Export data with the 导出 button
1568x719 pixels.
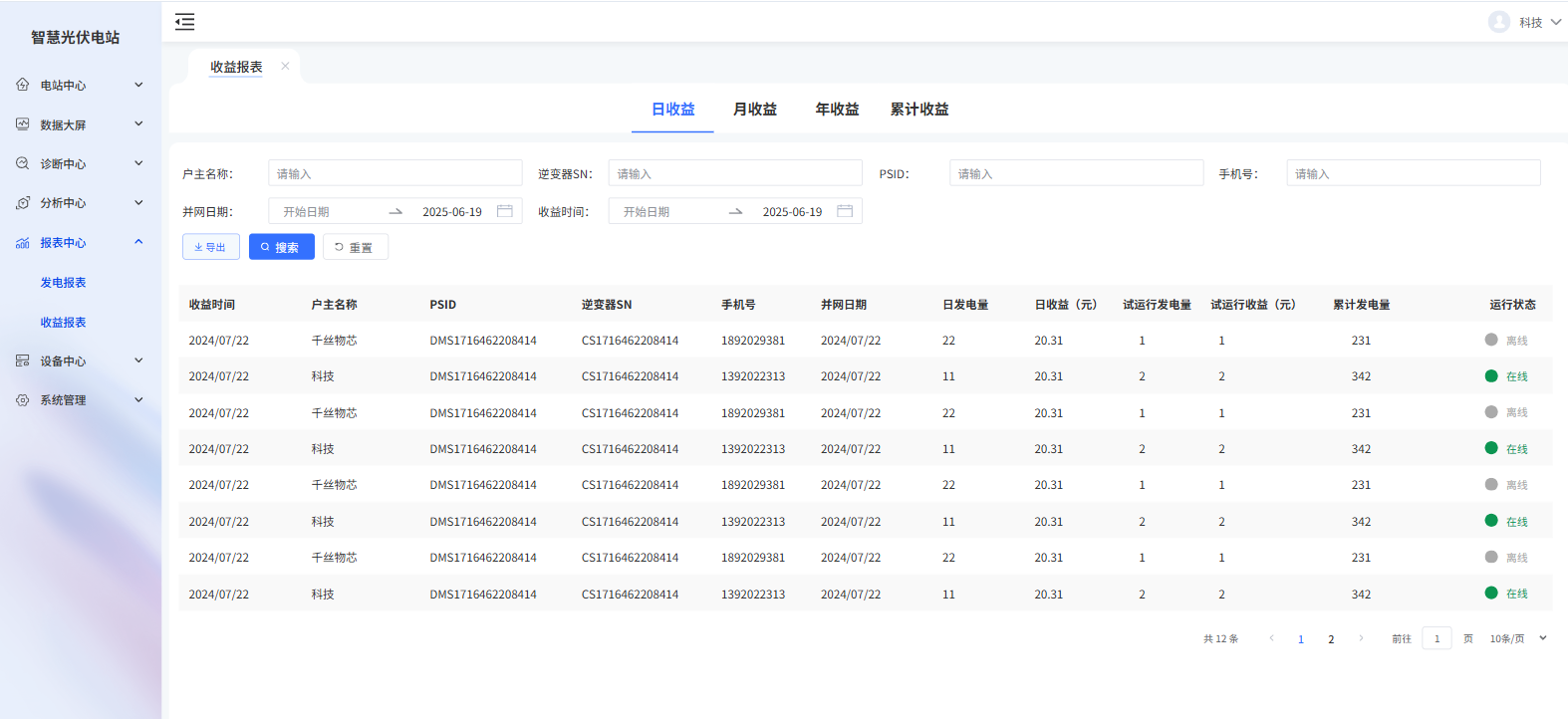(210, 247)
